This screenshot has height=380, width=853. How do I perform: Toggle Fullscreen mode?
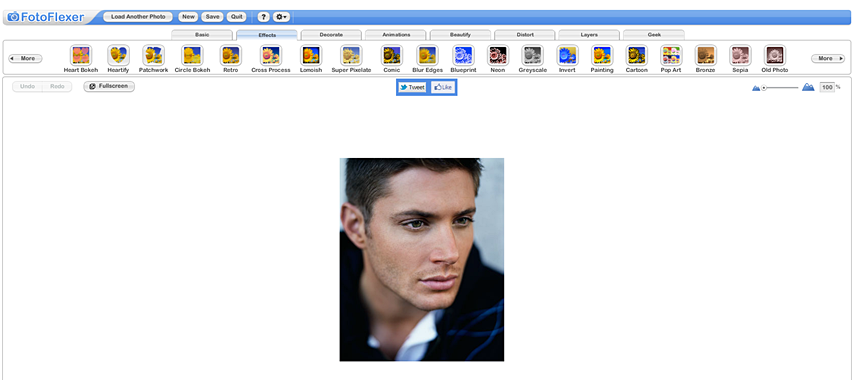coord(109,86)
